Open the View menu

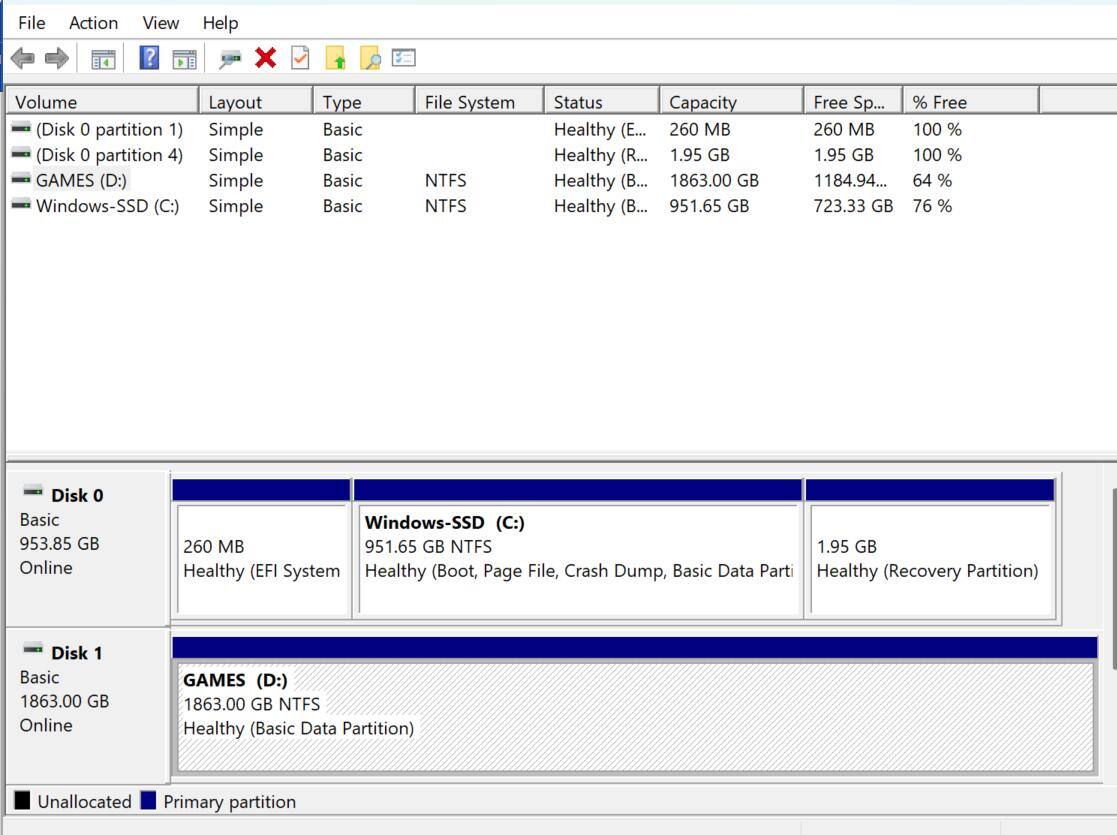point(160,22)
